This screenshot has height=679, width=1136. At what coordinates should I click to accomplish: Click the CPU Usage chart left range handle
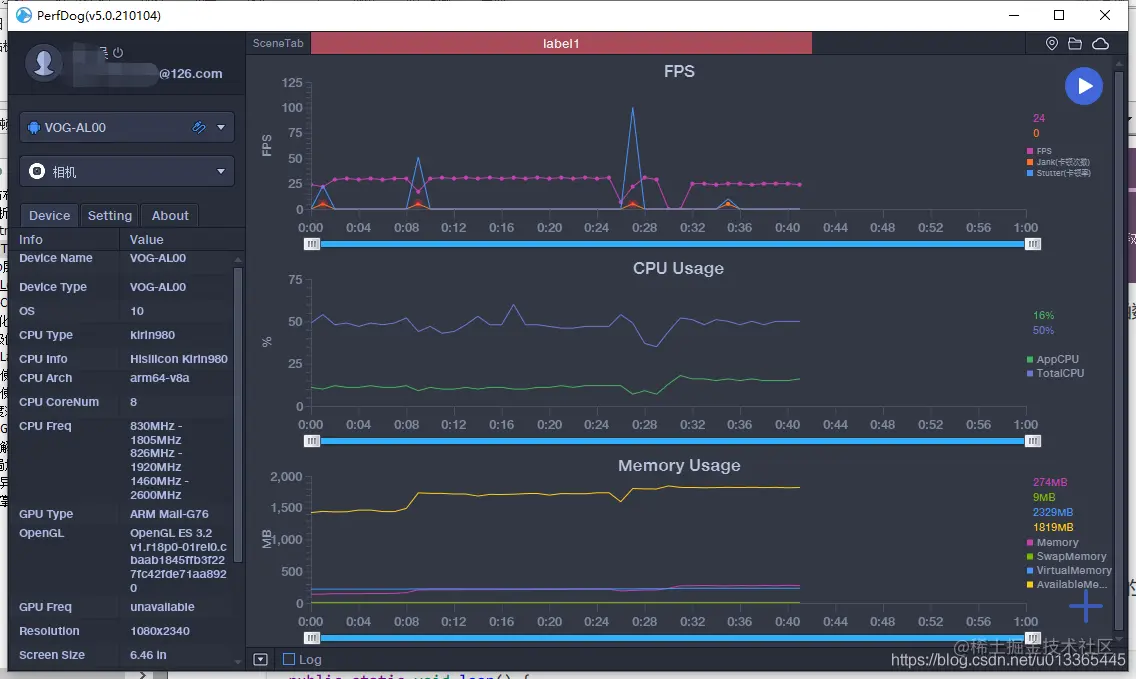point(312,441)
